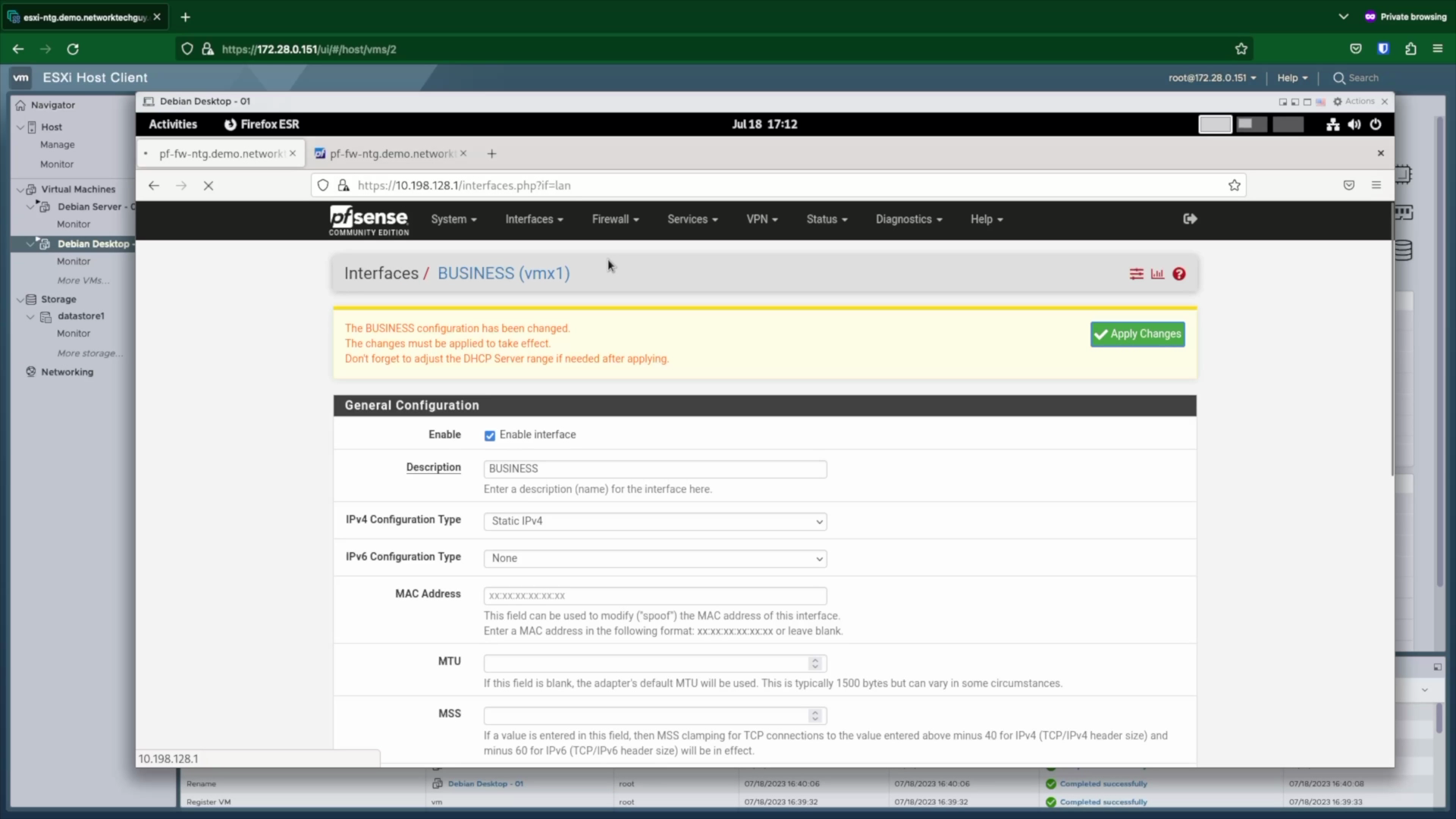1456x819 pixels.
Task: Click the Description input field
Action: [655, 469]
